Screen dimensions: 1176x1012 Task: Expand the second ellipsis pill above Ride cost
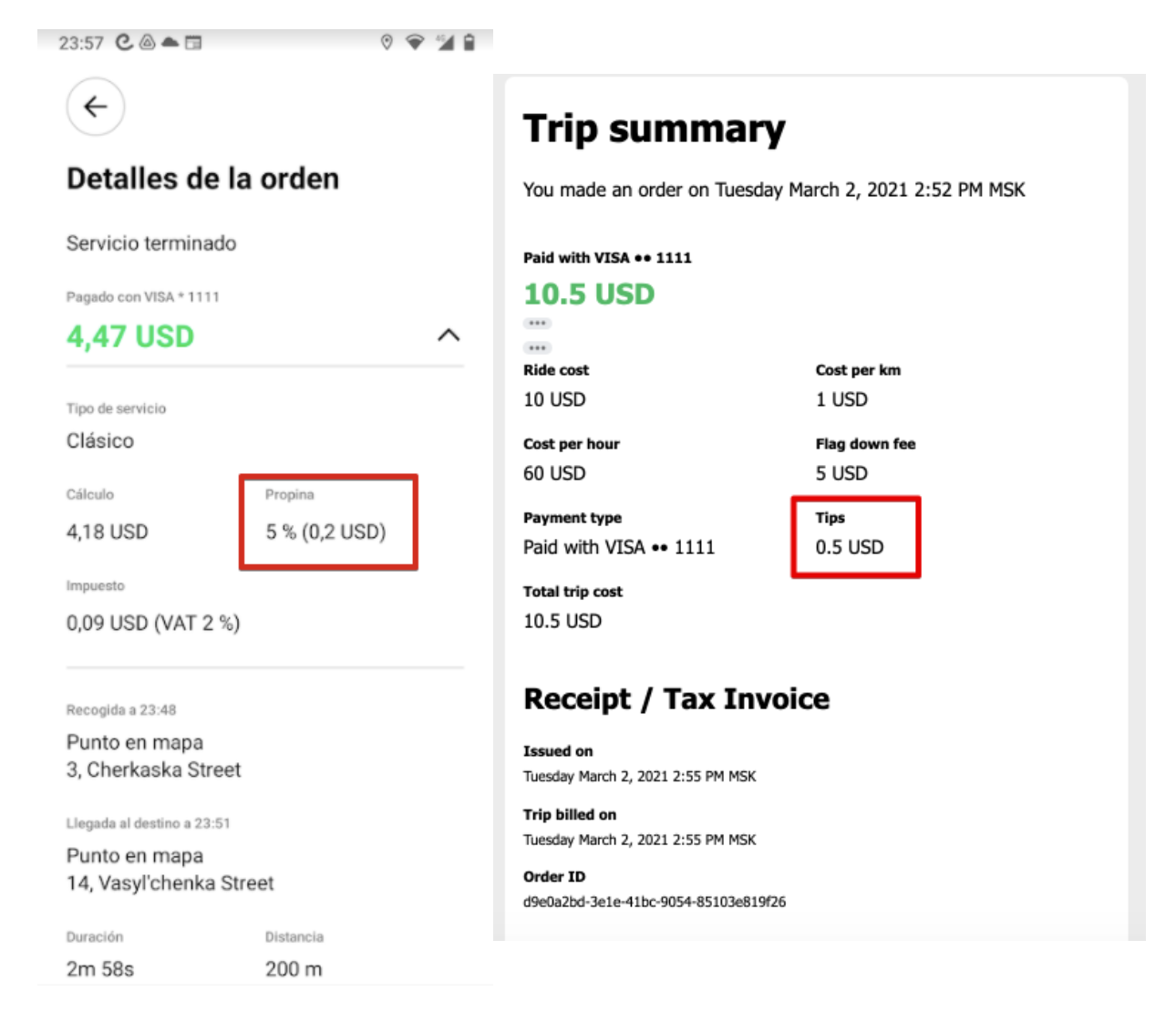pyautogui.click(x=537, y=347)
